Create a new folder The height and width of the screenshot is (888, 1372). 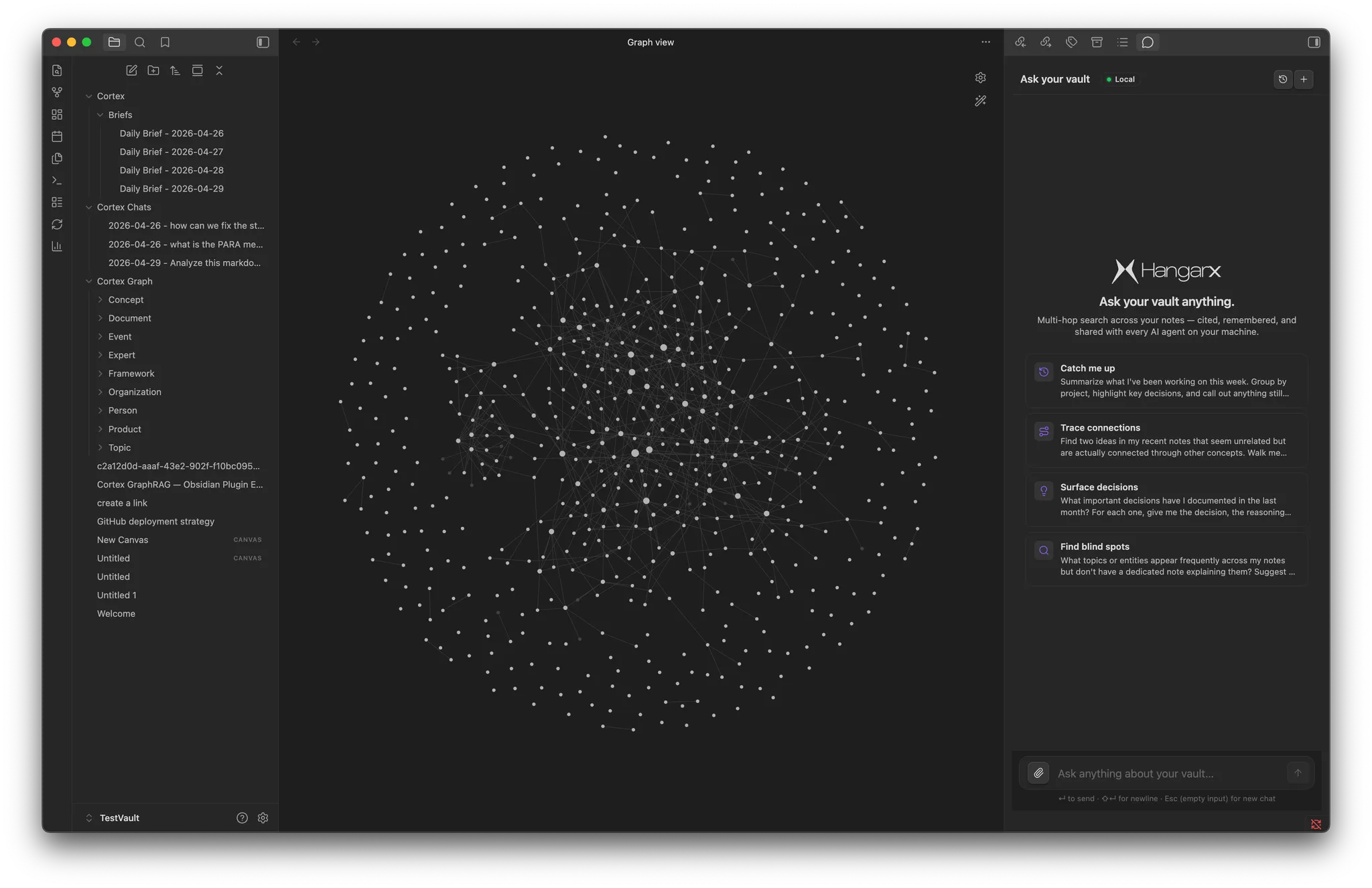pos(153,70)
